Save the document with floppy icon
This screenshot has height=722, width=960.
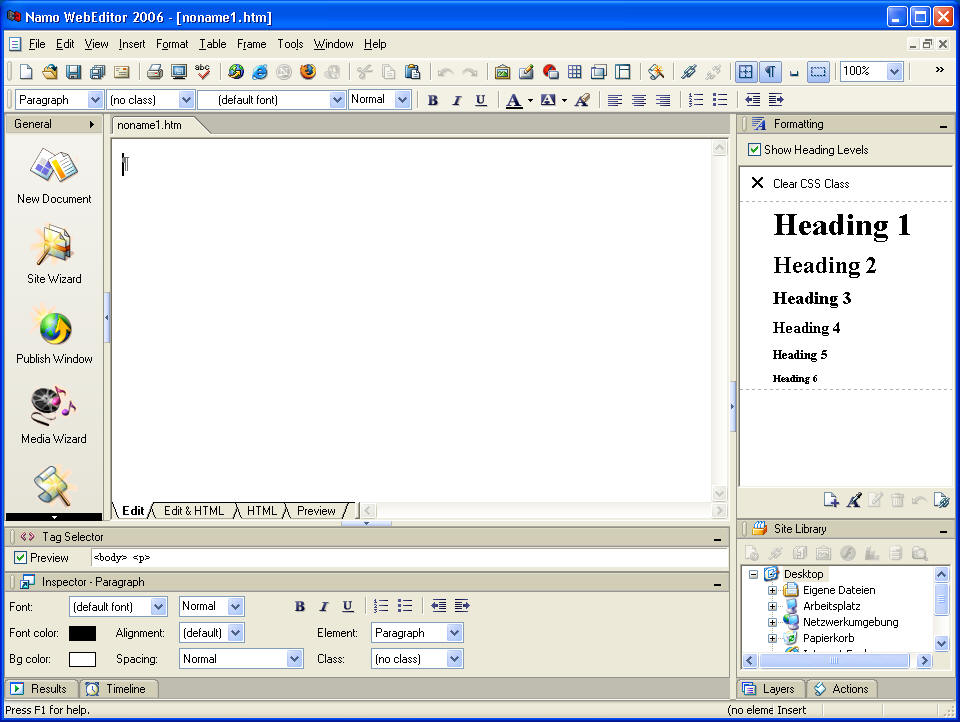click(73, 72)
